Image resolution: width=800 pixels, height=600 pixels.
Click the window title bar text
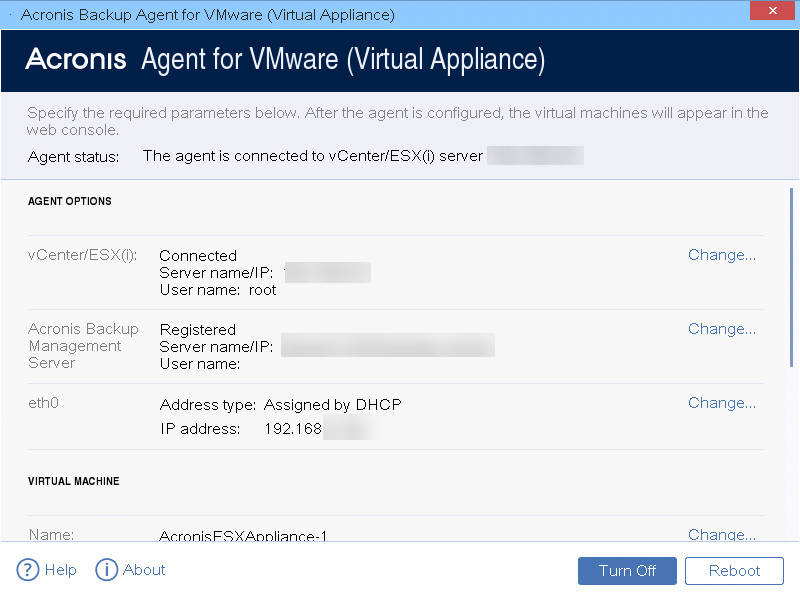[x=207, y=15]
